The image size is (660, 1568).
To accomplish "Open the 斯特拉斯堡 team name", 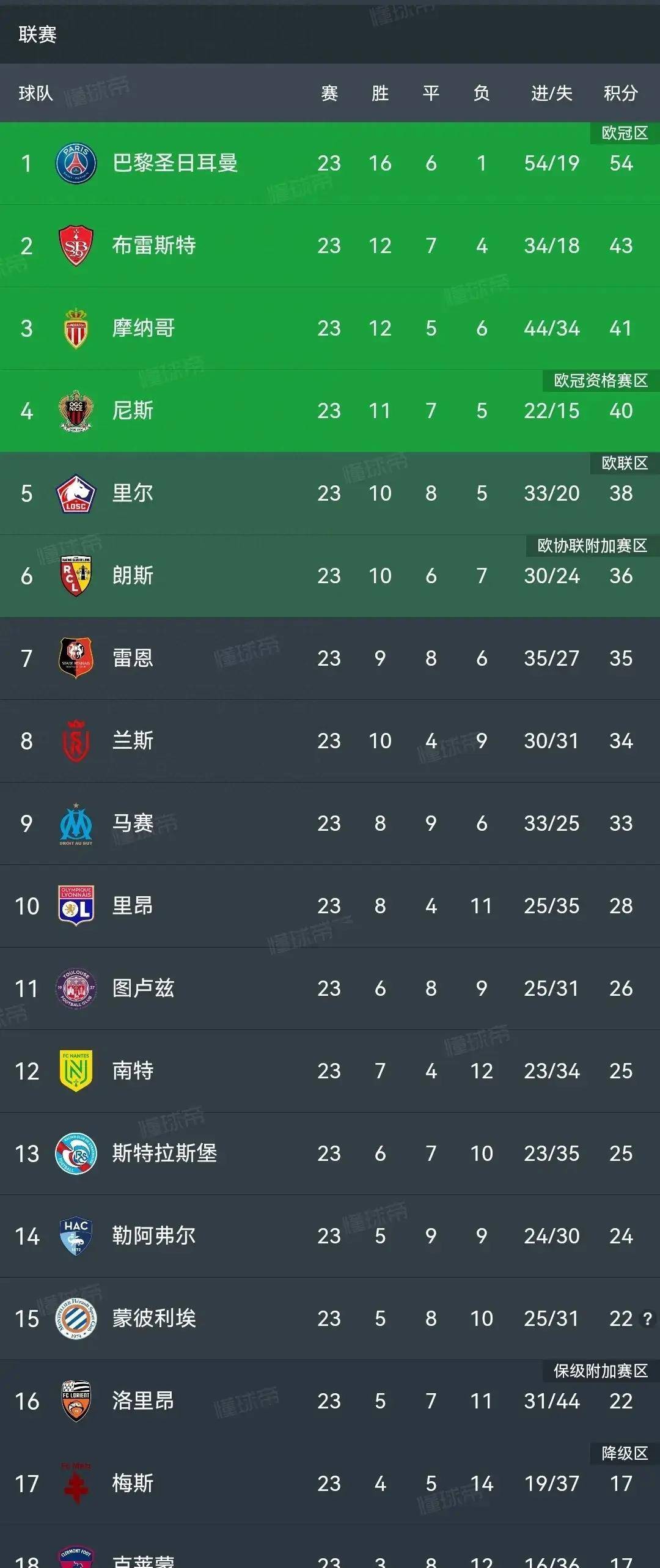I will pos(164,1154).
